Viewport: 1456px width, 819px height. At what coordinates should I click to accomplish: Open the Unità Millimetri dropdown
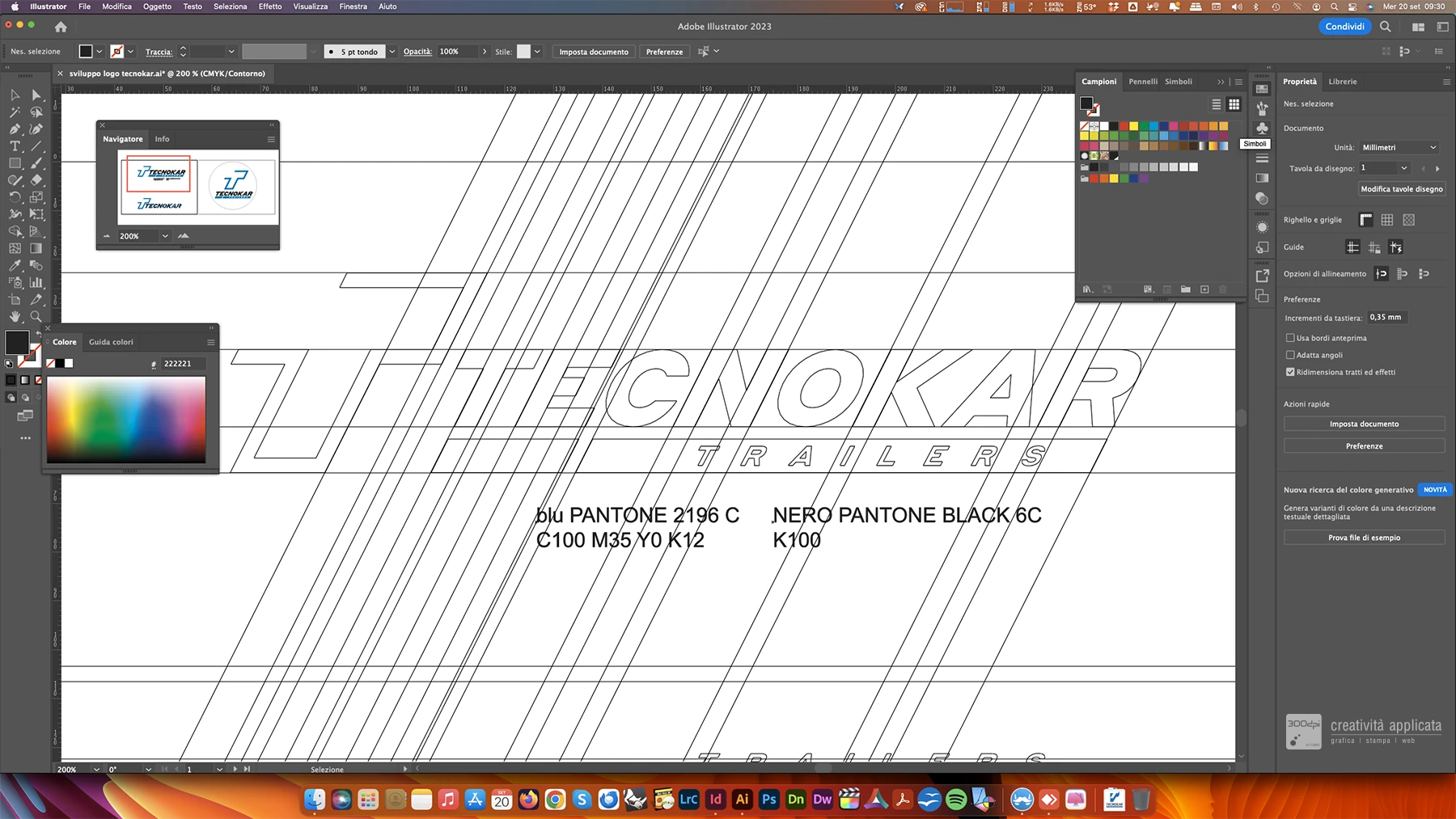point(1399,147)
